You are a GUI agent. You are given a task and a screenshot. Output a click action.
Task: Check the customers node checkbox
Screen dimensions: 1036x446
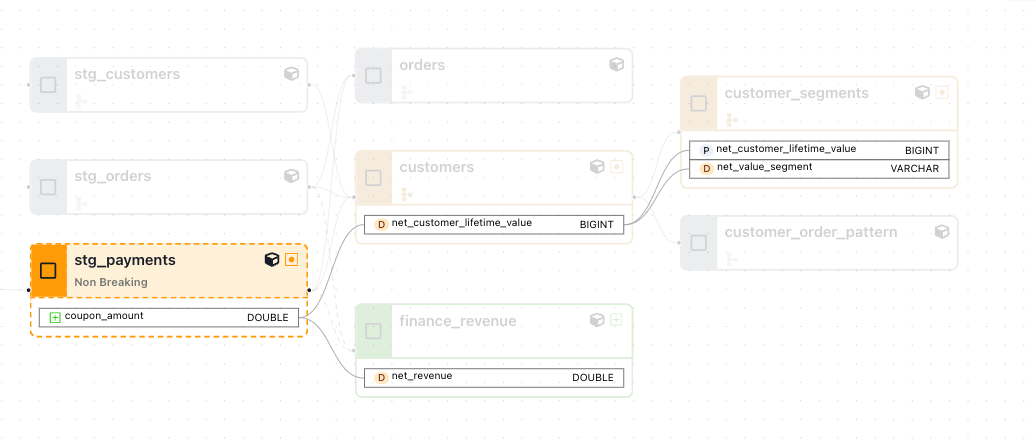pos(373,178)
